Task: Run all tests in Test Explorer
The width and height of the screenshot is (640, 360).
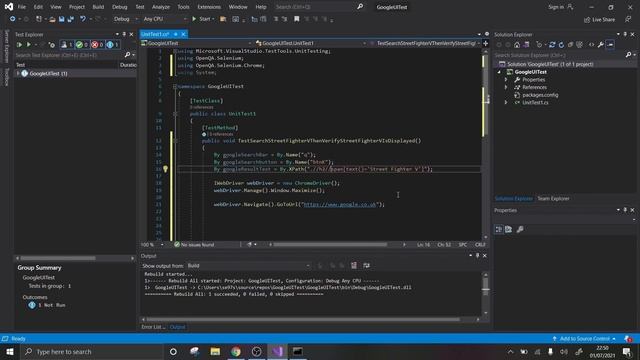Action: click(x=19, y=44)
